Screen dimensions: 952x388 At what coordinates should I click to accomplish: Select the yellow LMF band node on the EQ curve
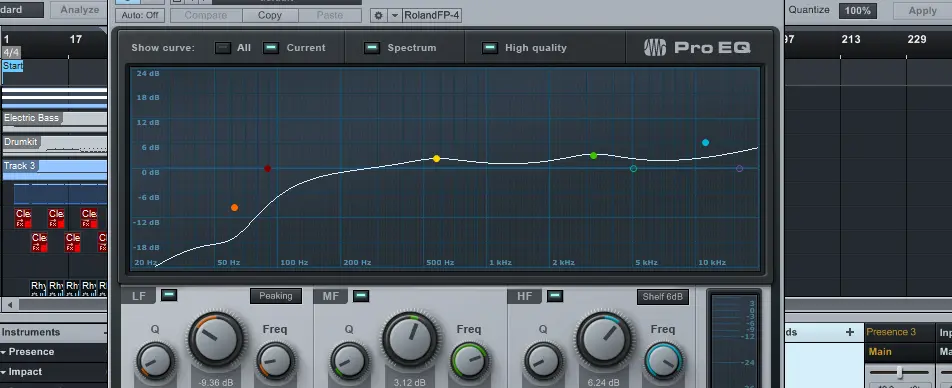pyautogui.click(x=437, y=158)
